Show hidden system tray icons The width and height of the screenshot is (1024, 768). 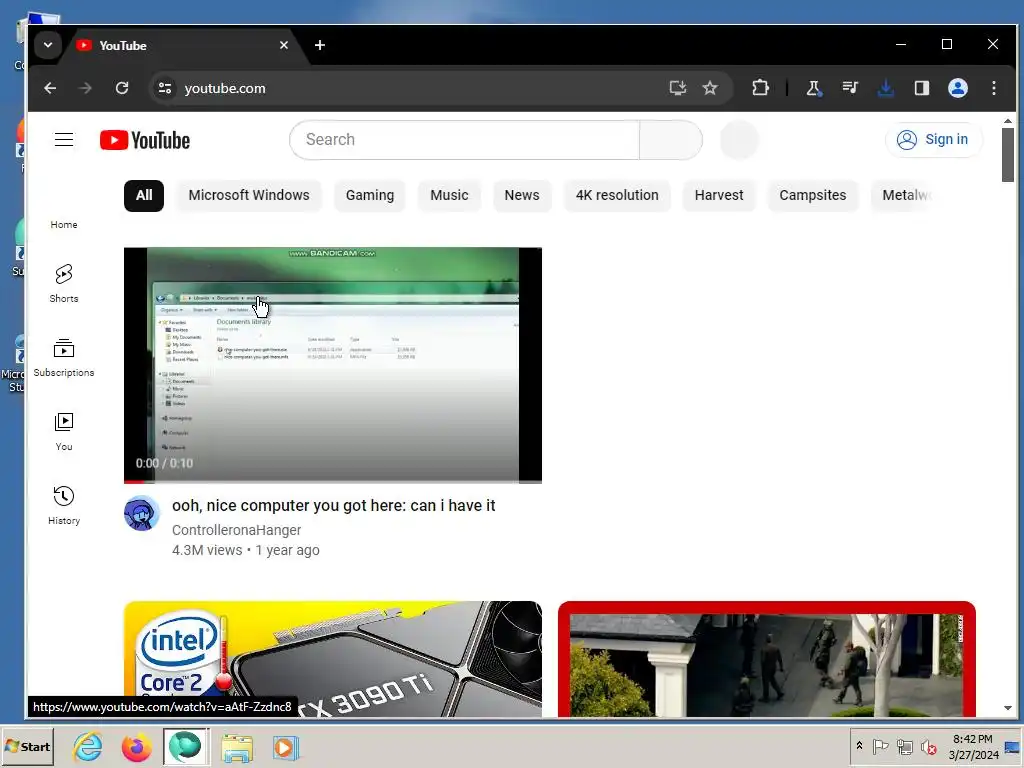859,746
